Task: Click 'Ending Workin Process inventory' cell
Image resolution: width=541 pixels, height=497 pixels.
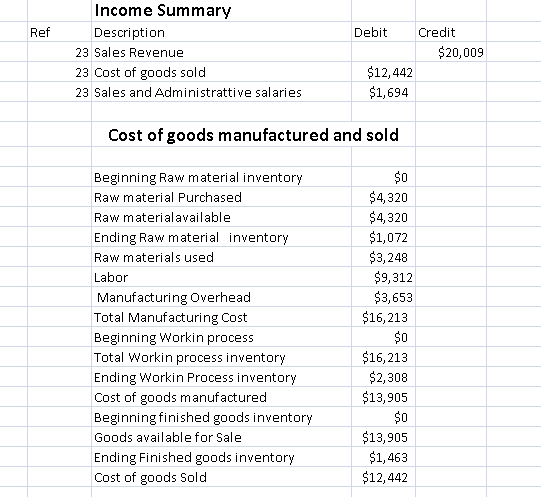Action: tap(222, 377)
